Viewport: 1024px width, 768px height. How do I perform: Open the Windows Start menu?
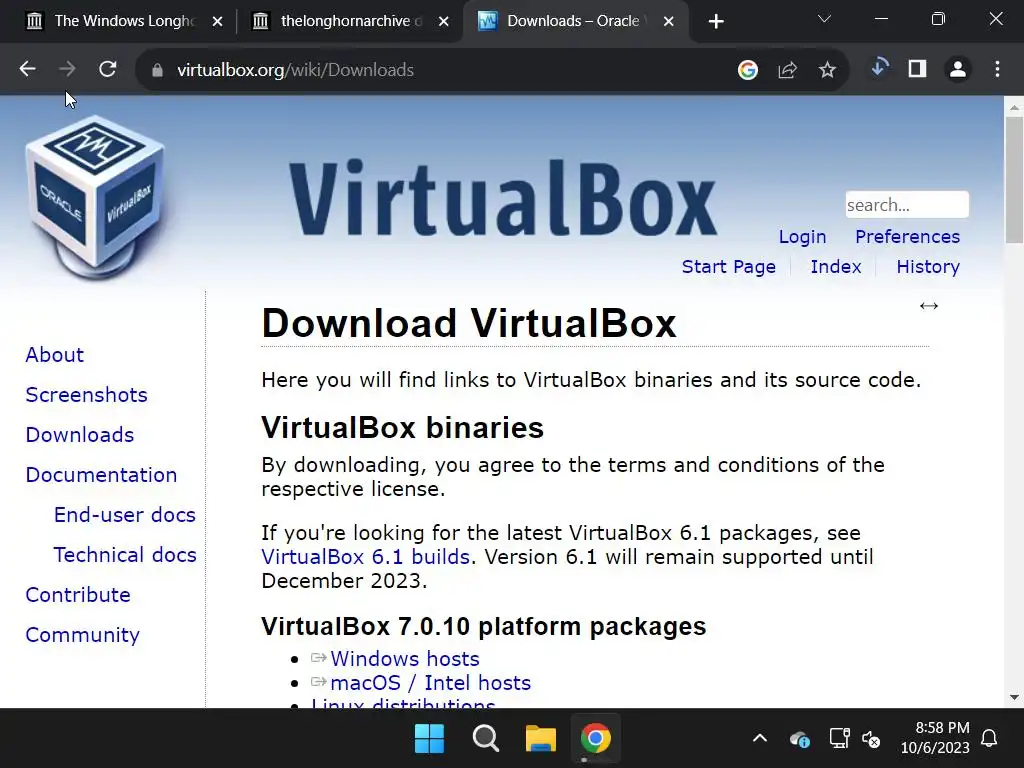point(429,739)
